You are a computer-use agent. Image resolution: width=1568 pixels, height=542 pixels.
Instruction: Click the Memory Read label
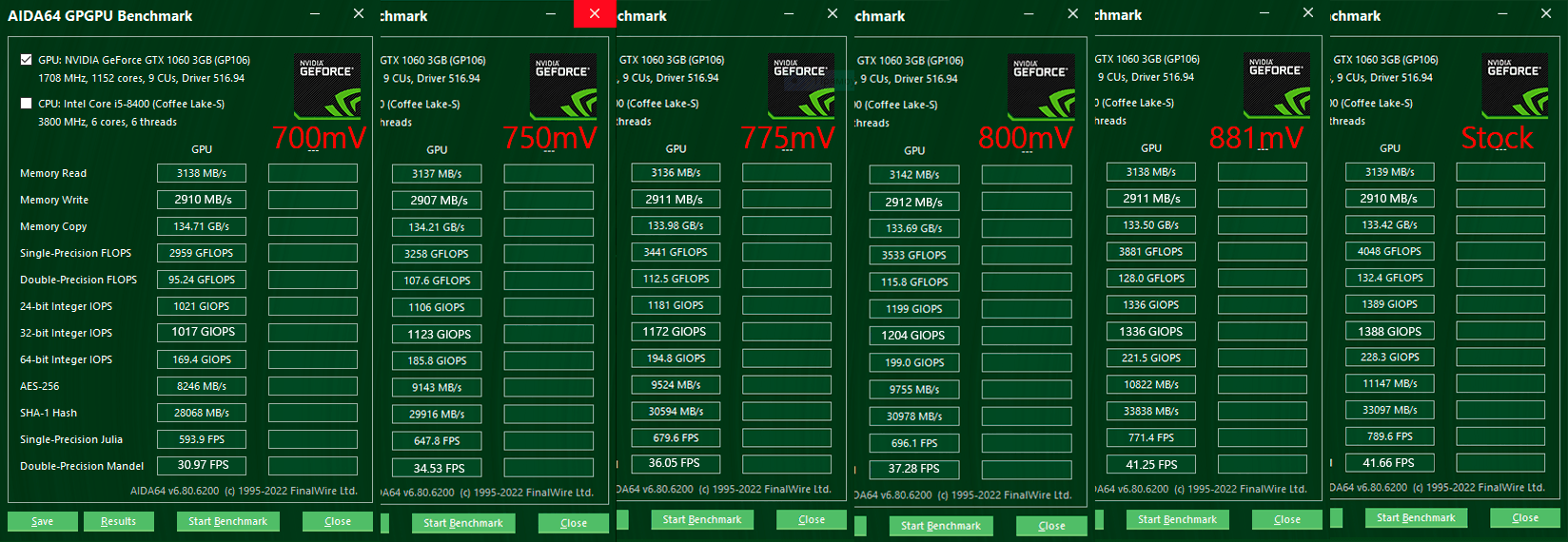(53, 173)
